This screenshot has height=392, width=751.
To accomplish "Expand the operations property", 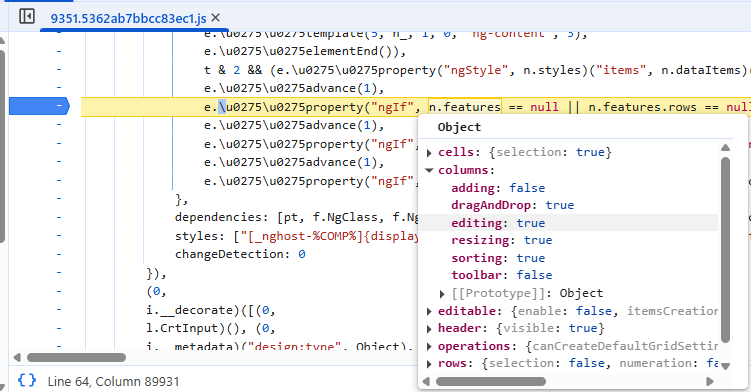I will 429,346.
